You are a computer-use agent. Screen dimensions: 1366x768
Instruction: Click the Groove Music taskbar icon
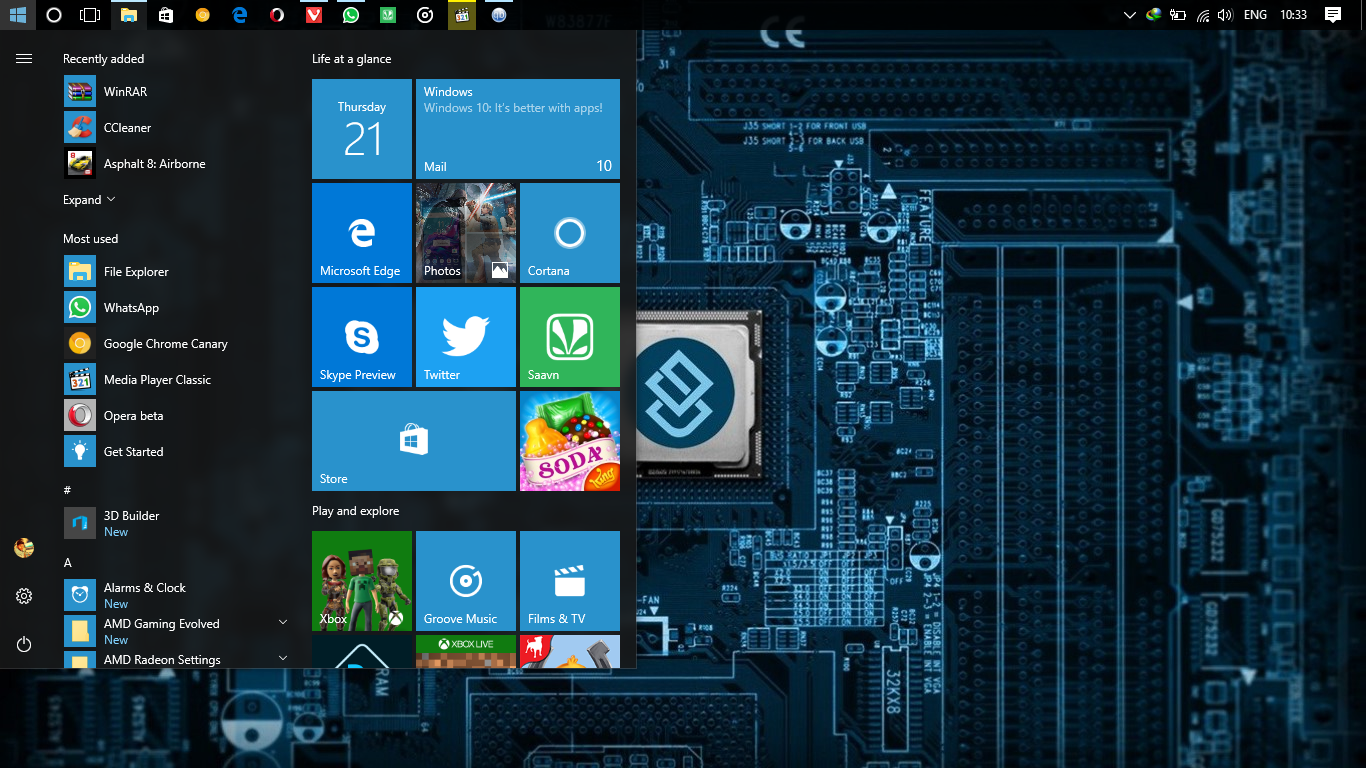(x=425, y=15)
